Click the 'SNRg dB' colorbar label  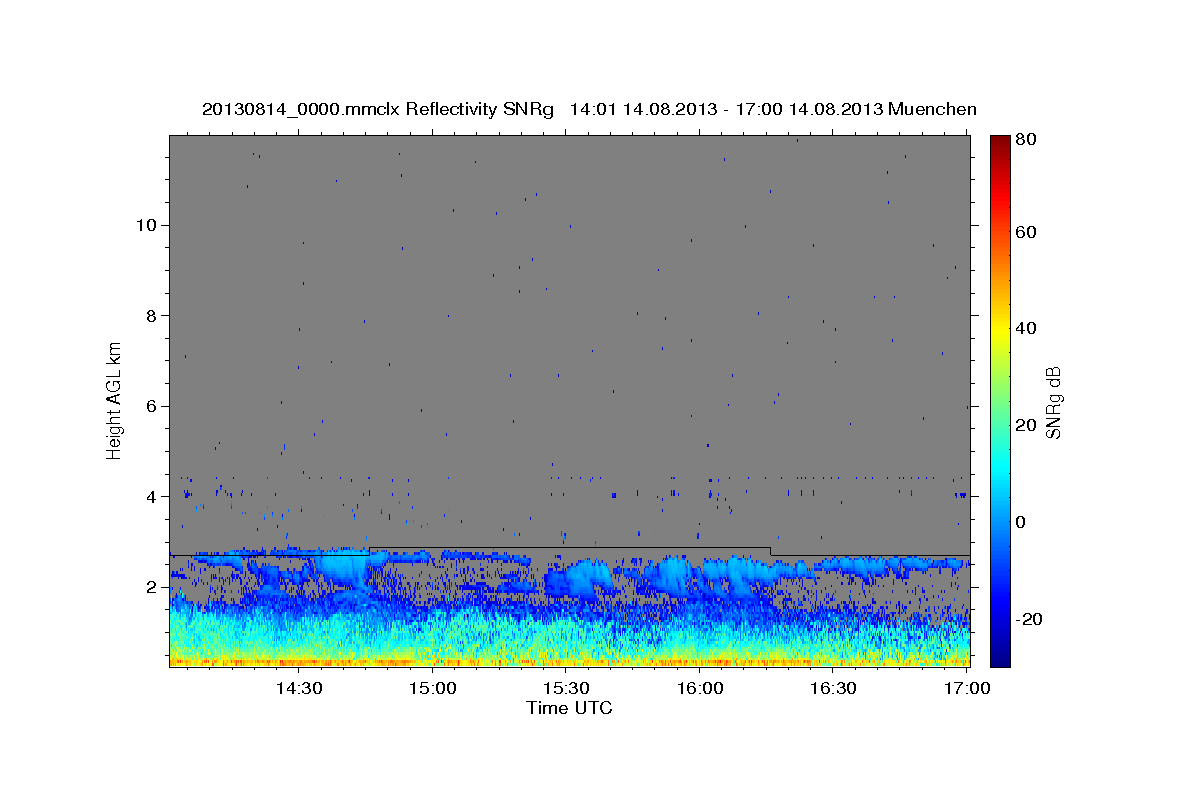pyautogui.click(x=1053, y=402)
